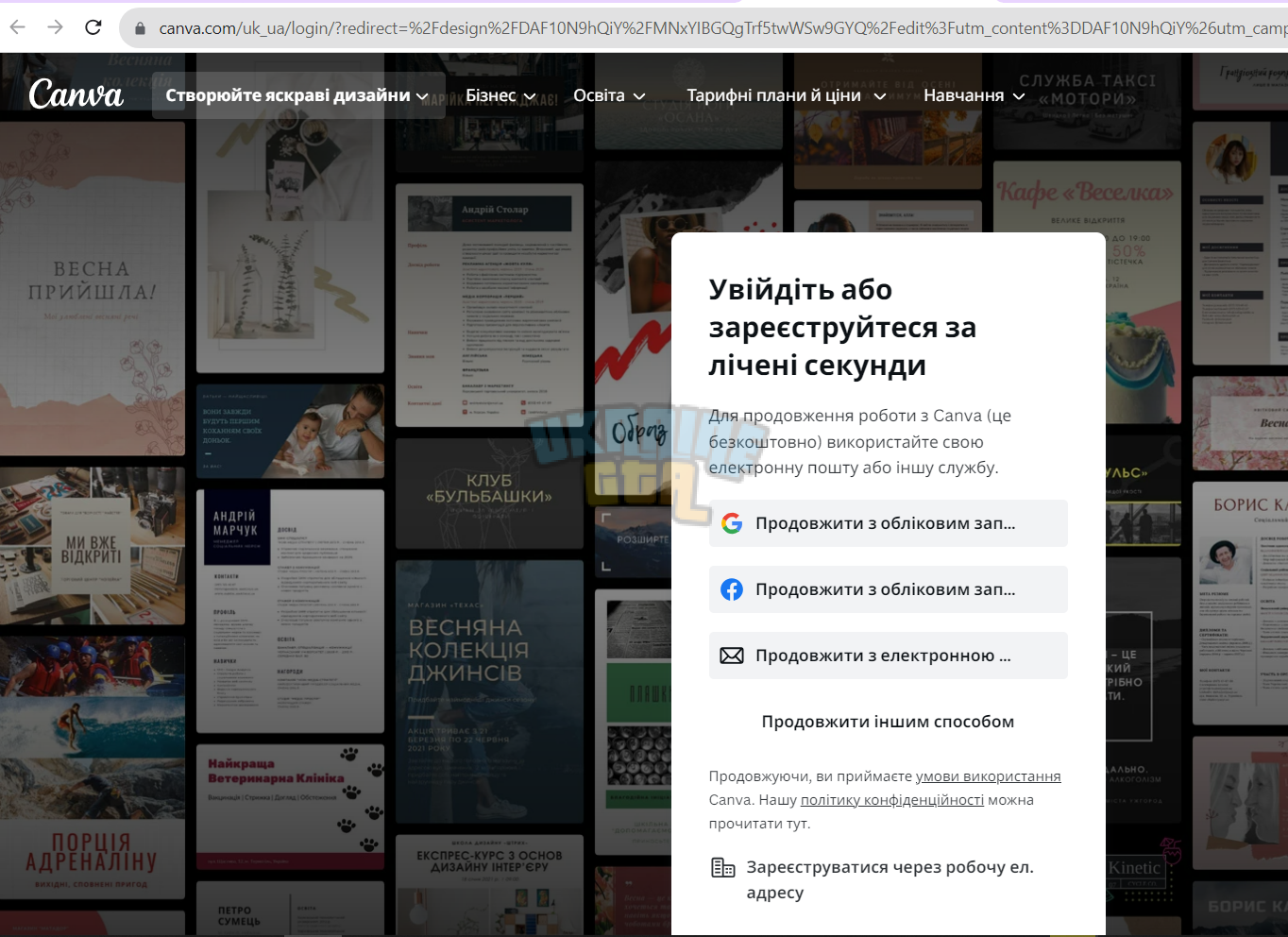Open the Створюйте яскраві дизайни menu
This screenshot has height=937, width=1288.
pos(298,95)
